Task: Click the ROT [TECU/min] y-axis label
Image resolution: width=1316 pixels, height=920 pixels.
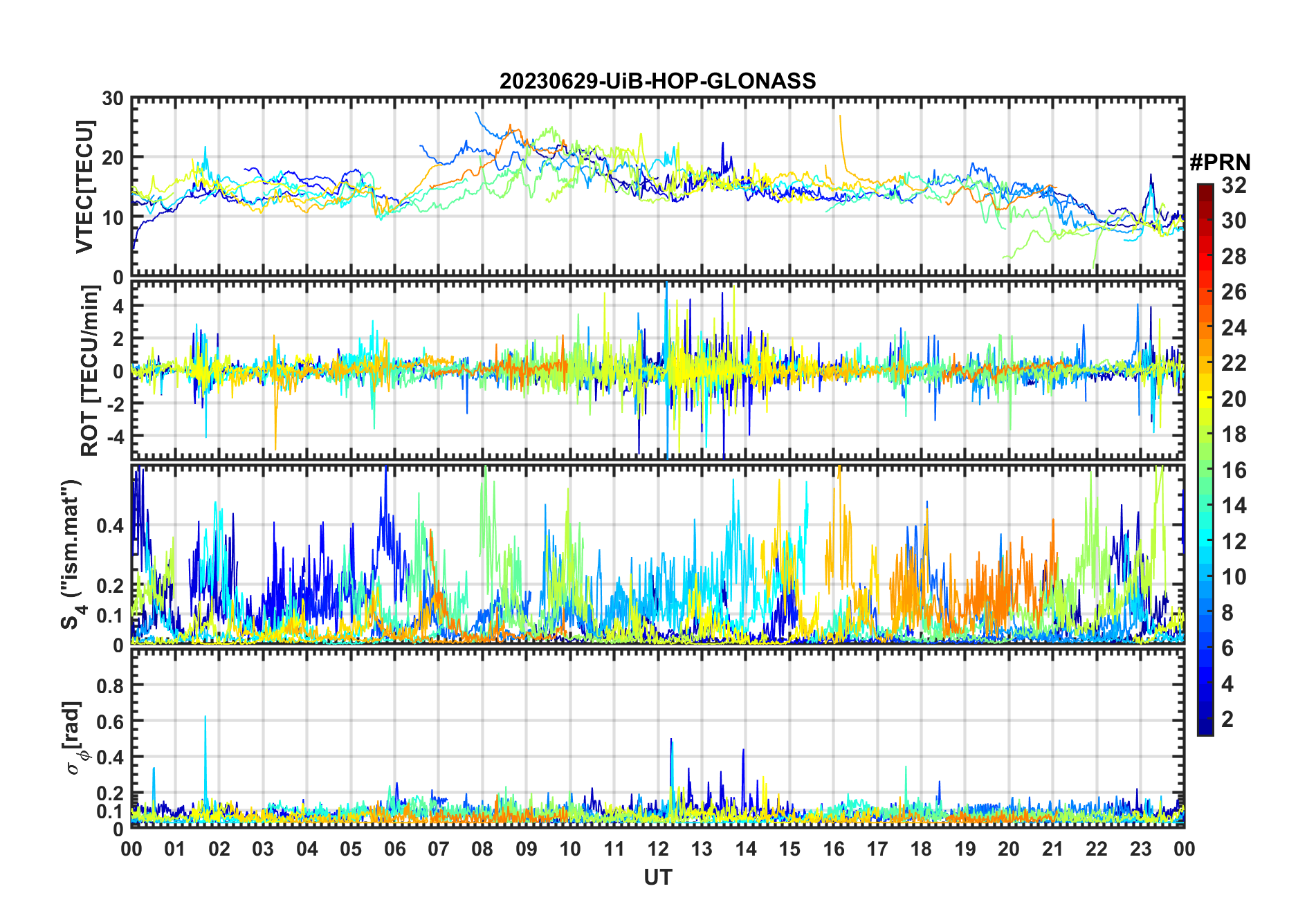Action: coord(90,371)
